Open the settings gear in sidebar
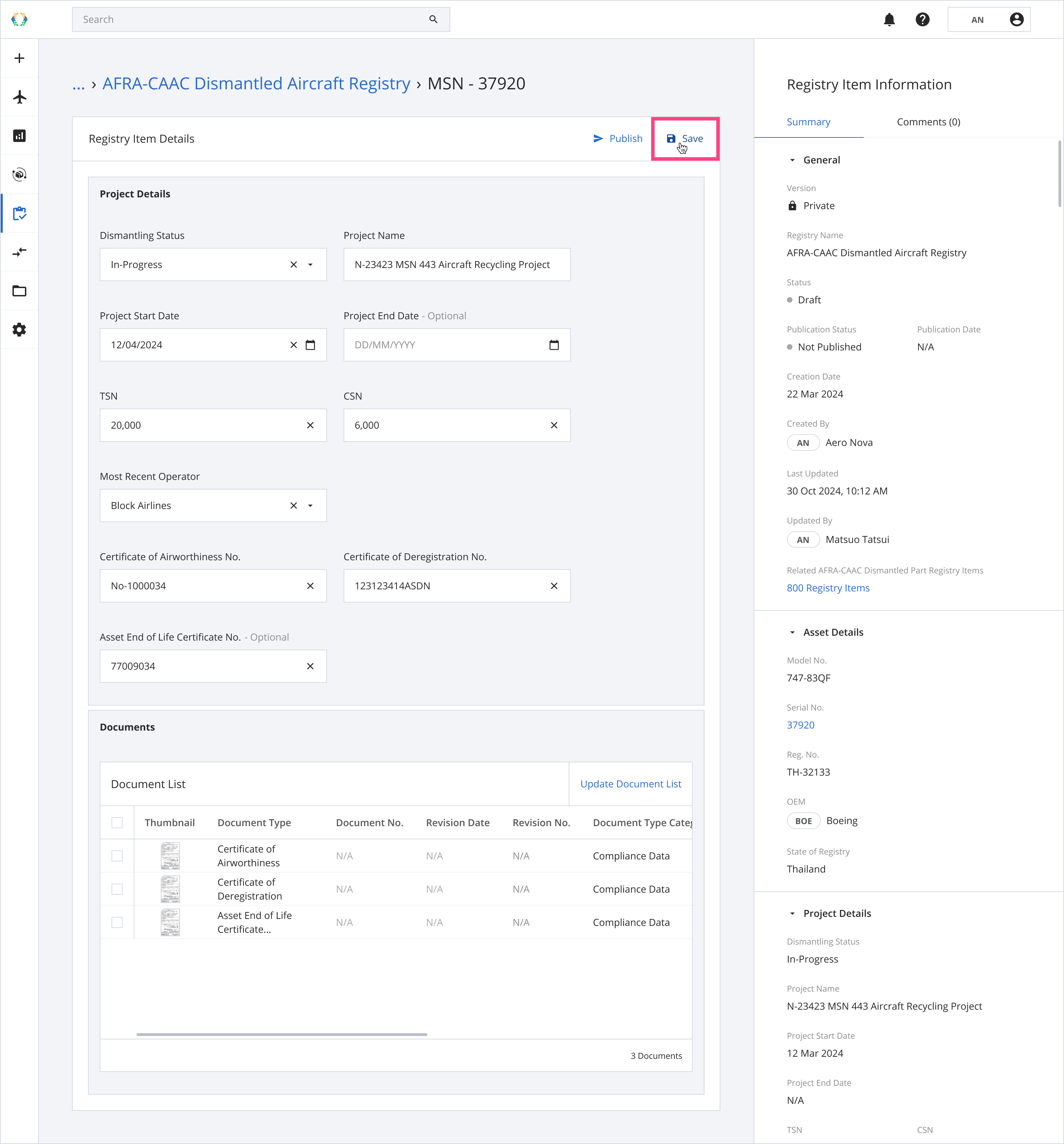The width and height of the screenshot is (1064, 1144). 20,330
